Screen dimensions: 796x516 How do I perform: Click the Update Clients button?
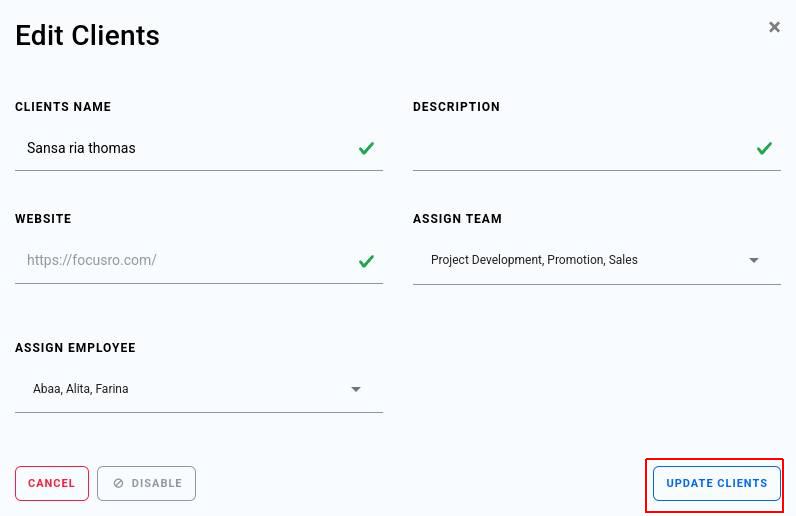point(717,483)
